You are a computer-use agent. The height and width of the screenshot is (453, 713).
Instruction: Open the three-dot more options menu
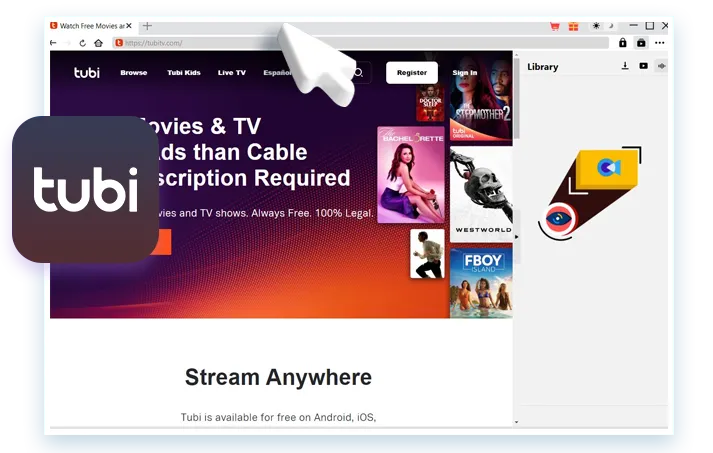pos(660,43)
